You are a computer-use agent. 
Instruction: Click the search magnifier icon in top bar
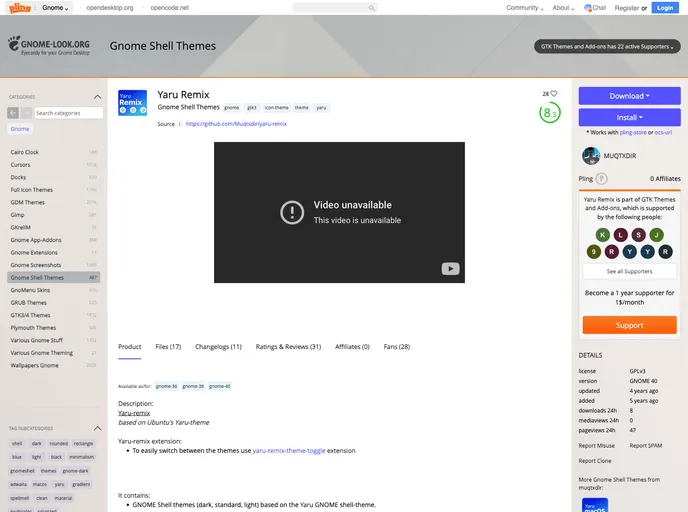click(371, 8)
